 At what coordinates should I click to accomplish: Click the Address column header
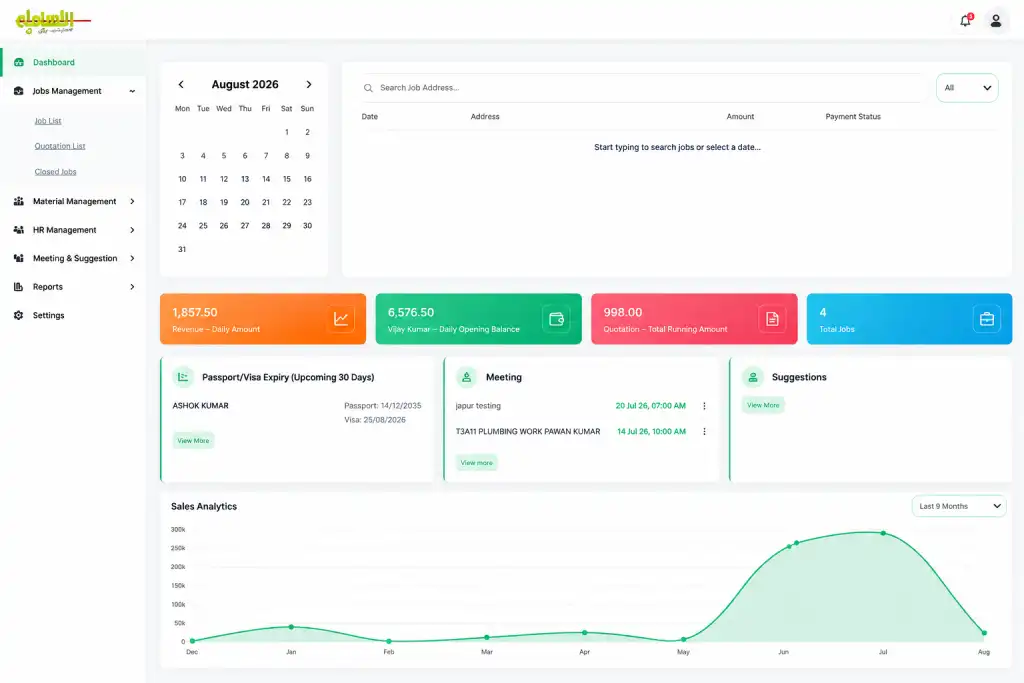coord(485,117)
